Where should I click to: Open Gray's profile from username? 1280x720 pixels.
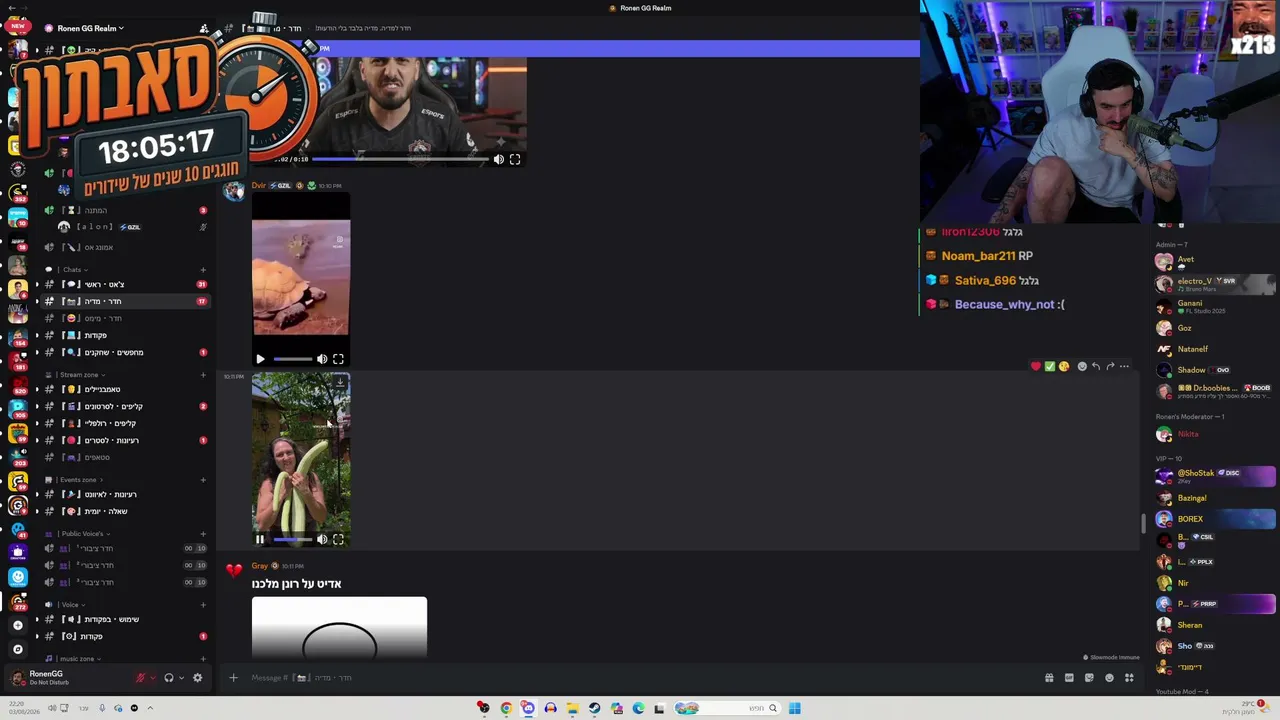(260, 566)
